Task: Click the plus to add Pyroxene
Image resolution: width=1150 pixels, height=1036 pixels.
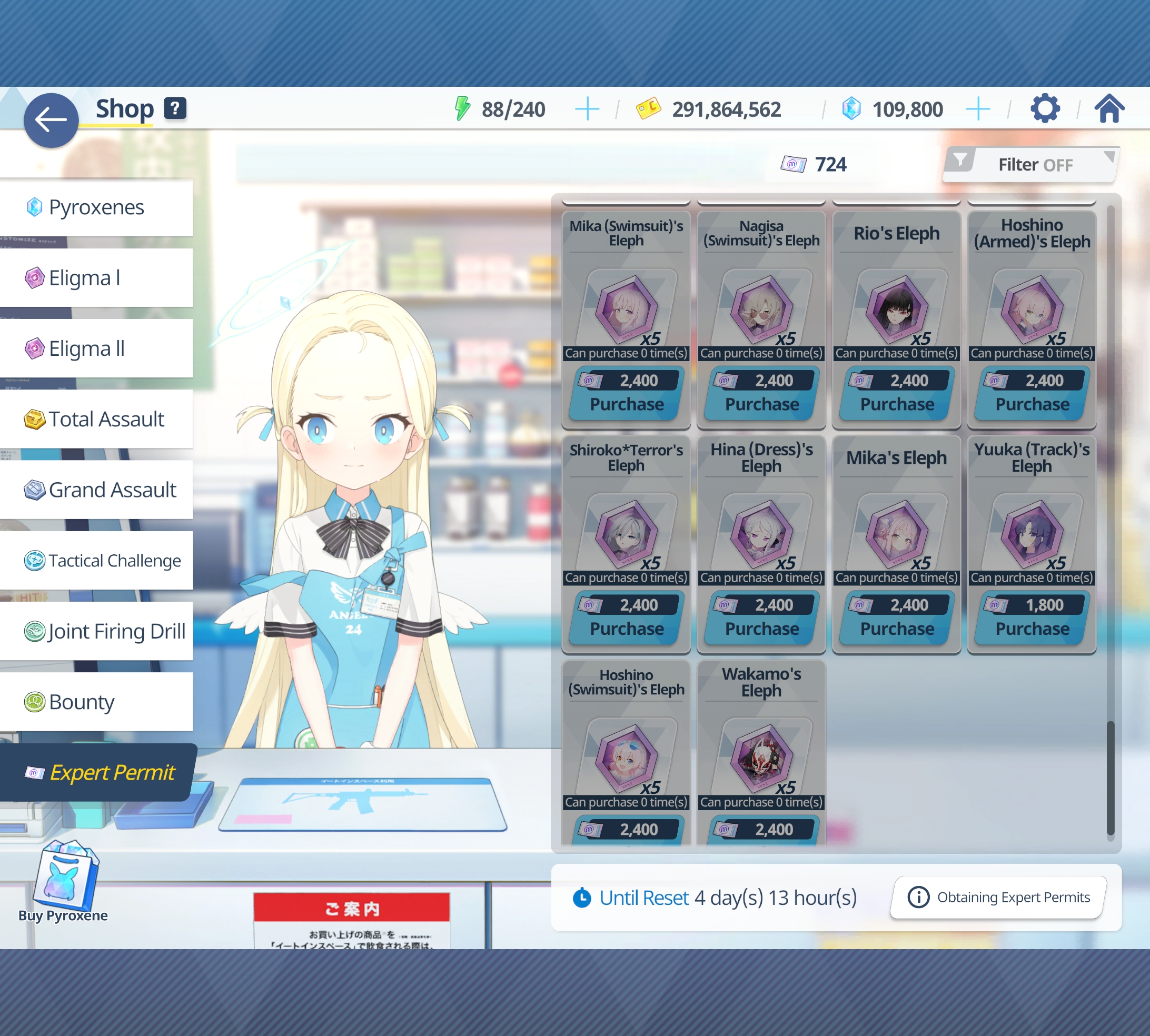Action: coord(977,109)
